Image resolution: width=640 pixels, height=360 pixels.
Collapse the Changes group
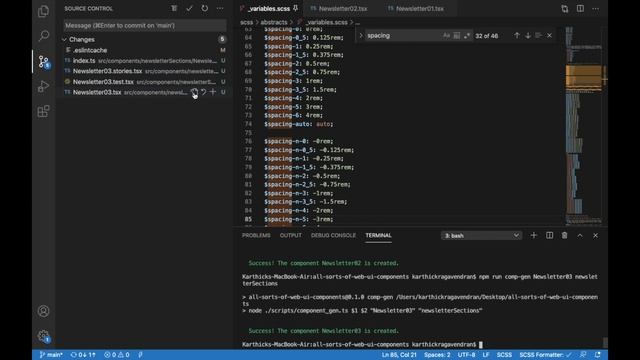click(64, 40)
